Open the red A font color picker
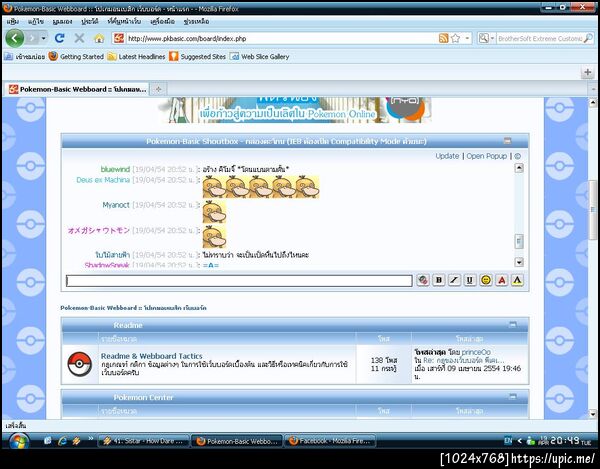 (502, 280)
